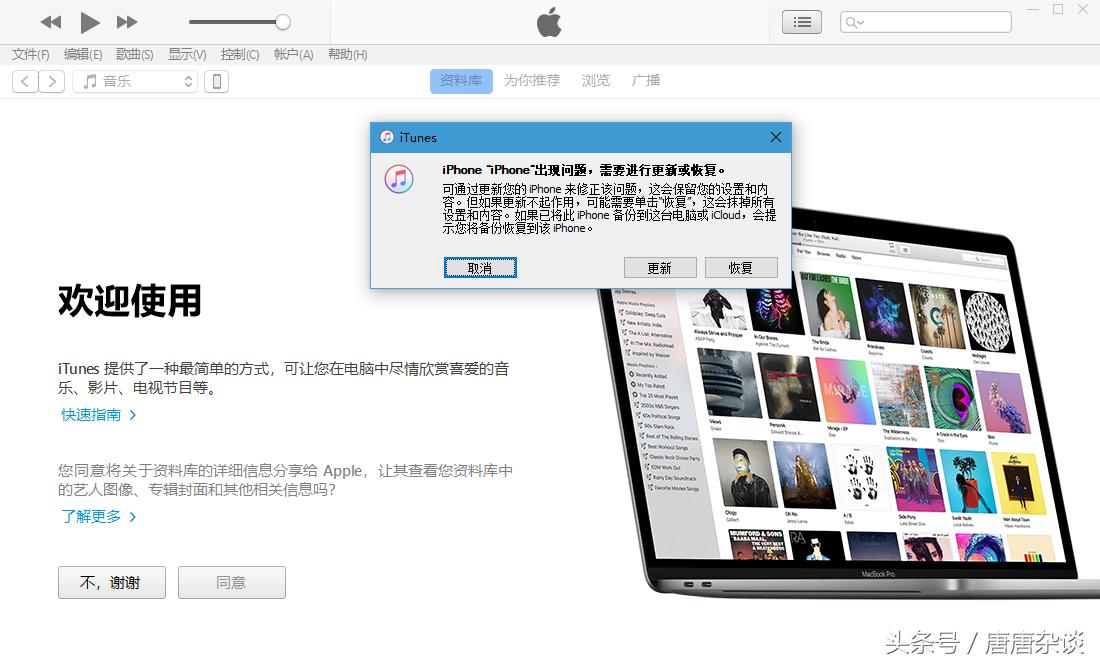This screenshot has height=664, width=1100.
Task: Click 恢复 to restore the iPhone
Action: [741, 268]
